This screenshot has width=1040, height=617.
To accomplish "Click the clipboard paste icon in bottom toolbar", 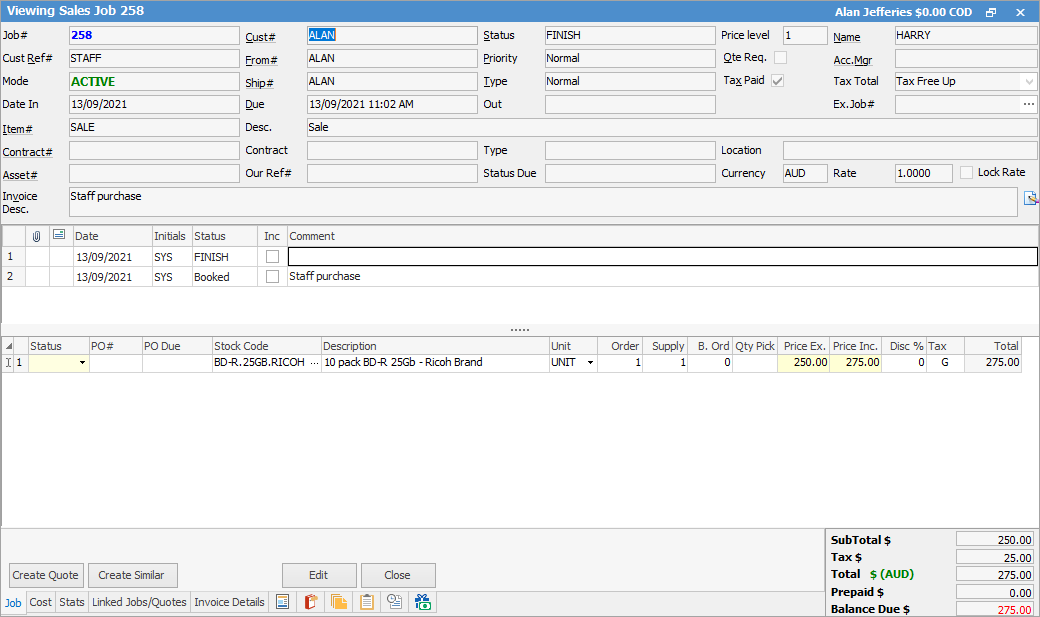I will point(367,602).
